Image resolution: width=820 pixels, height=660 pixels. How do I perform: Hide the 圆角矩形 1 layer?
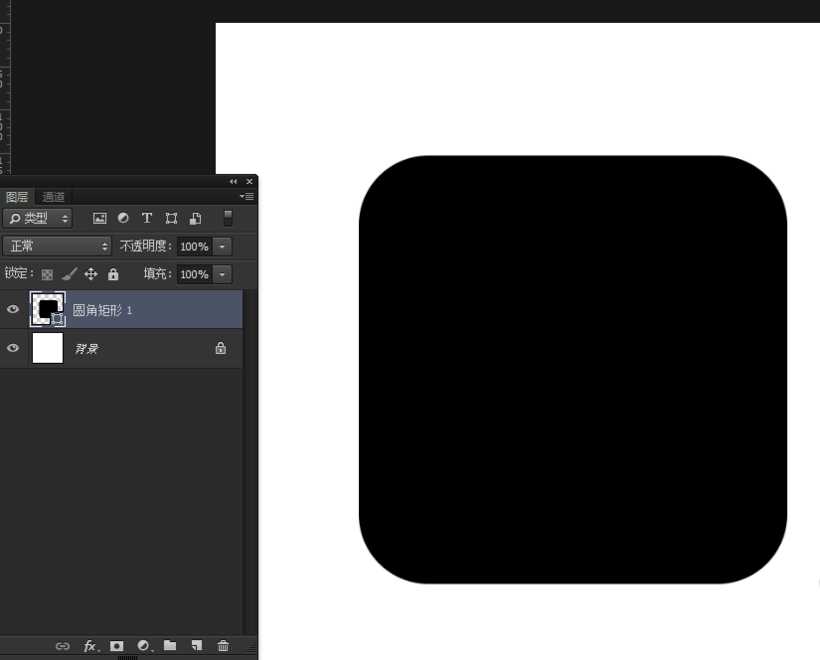coord(13,310)
